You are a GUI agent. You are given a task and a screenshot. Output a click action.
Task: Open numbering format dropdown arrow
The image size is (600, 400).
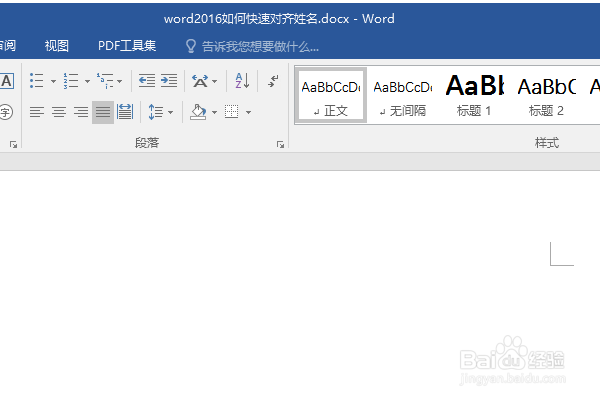(x=87, y=81)
